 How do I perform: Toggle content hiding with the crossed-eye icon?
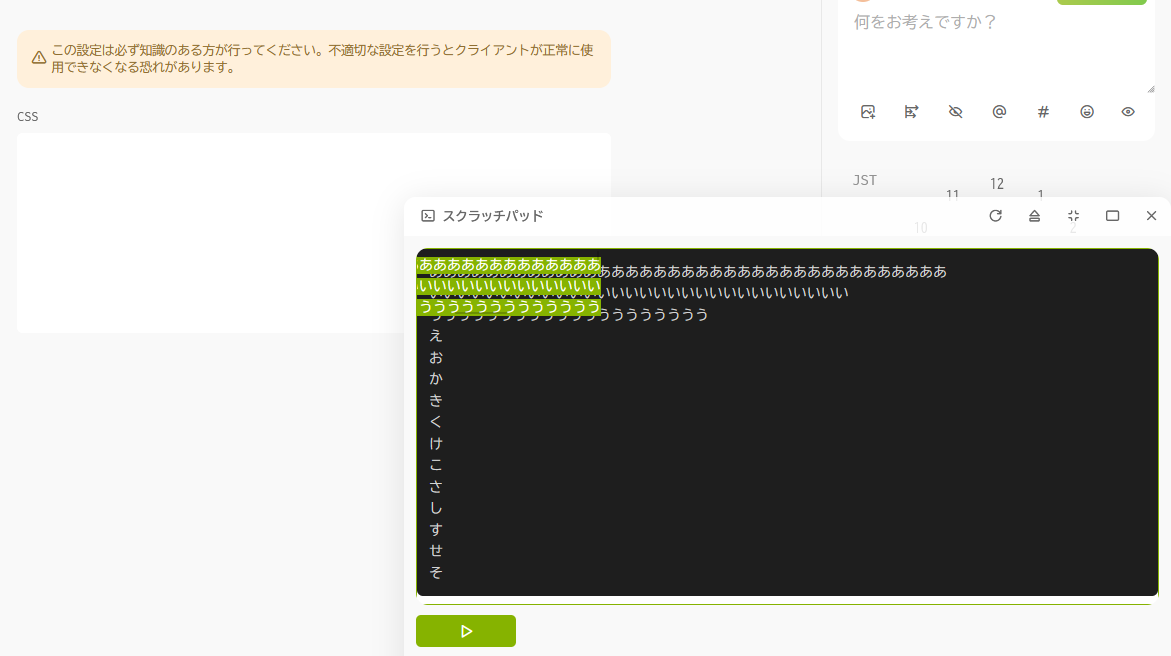click(955, 111)
